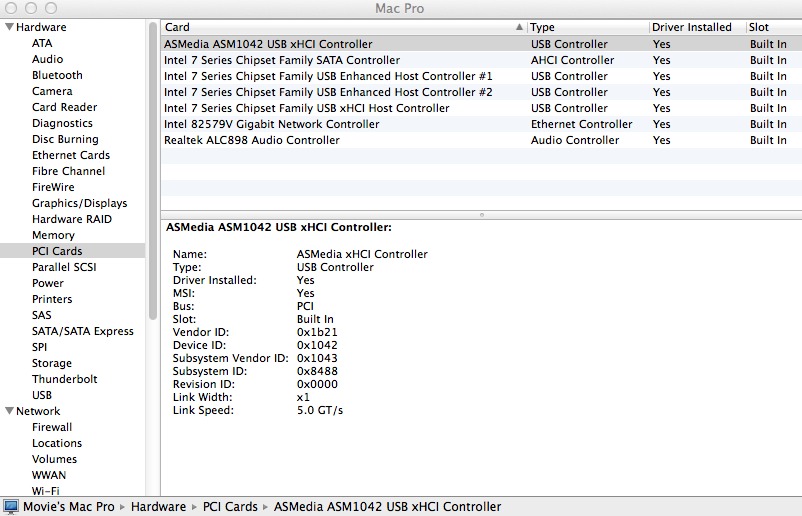Select Power in the sidebar
The height and width of the screenshot is (516, 802).
(x=48, y=283)
